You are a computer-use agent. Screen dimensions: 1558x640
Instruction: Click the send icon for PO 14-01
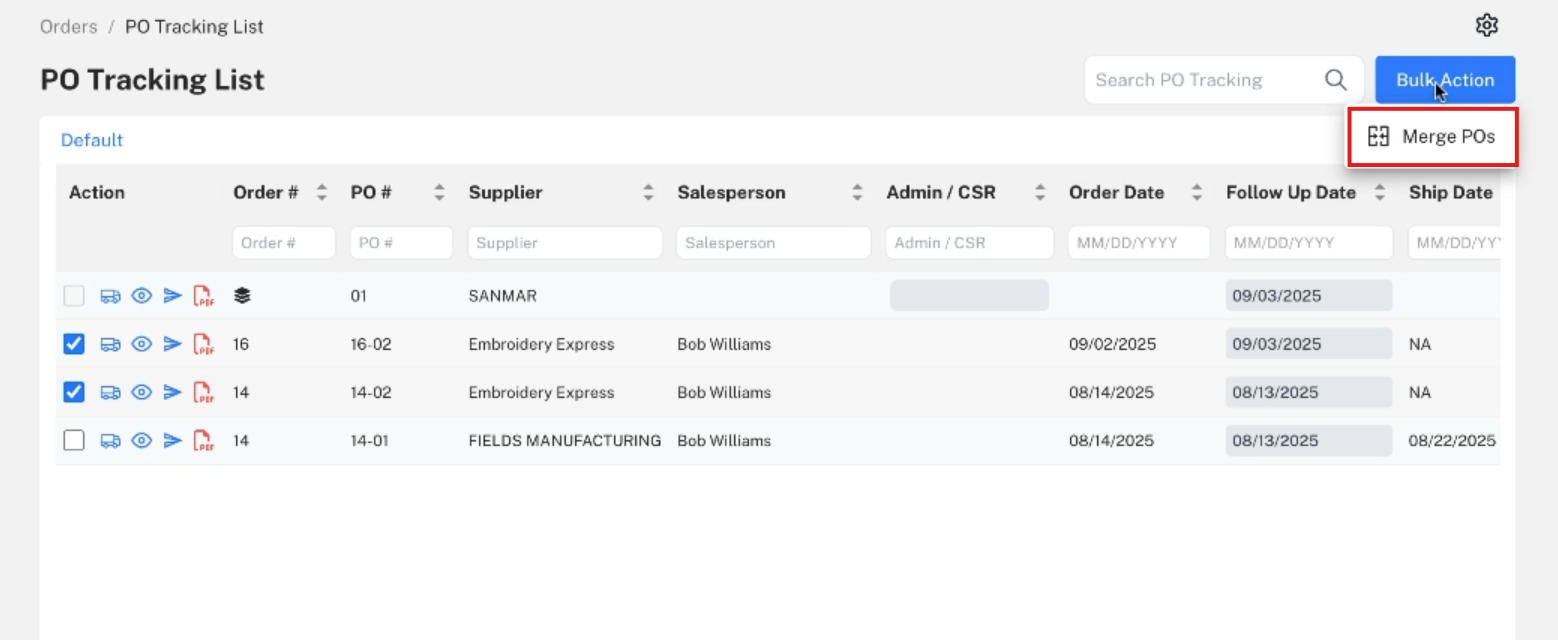[x=172, y=440]
